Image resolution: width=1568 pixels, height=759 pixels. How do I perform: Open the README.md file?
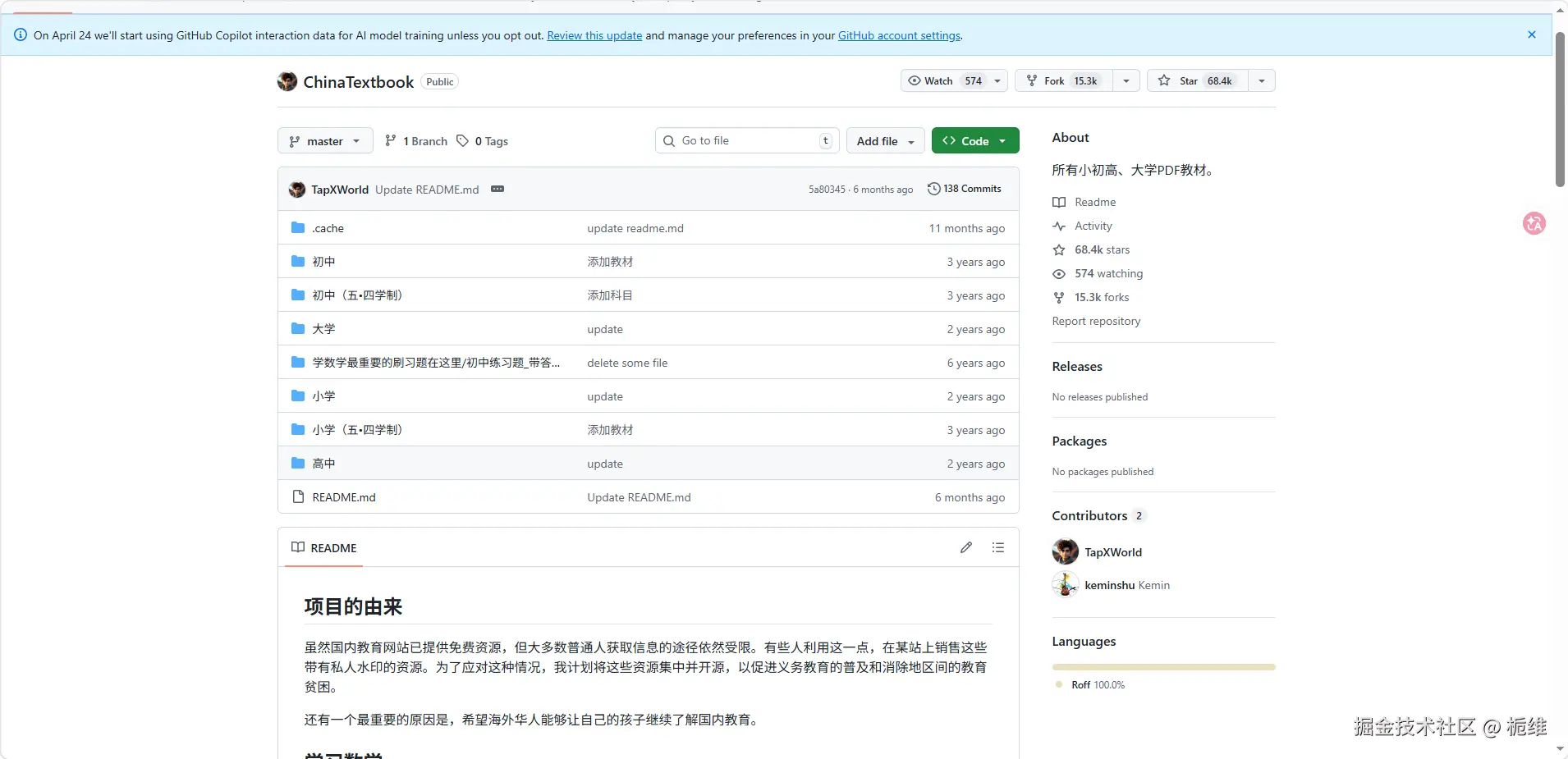(344, 497)
